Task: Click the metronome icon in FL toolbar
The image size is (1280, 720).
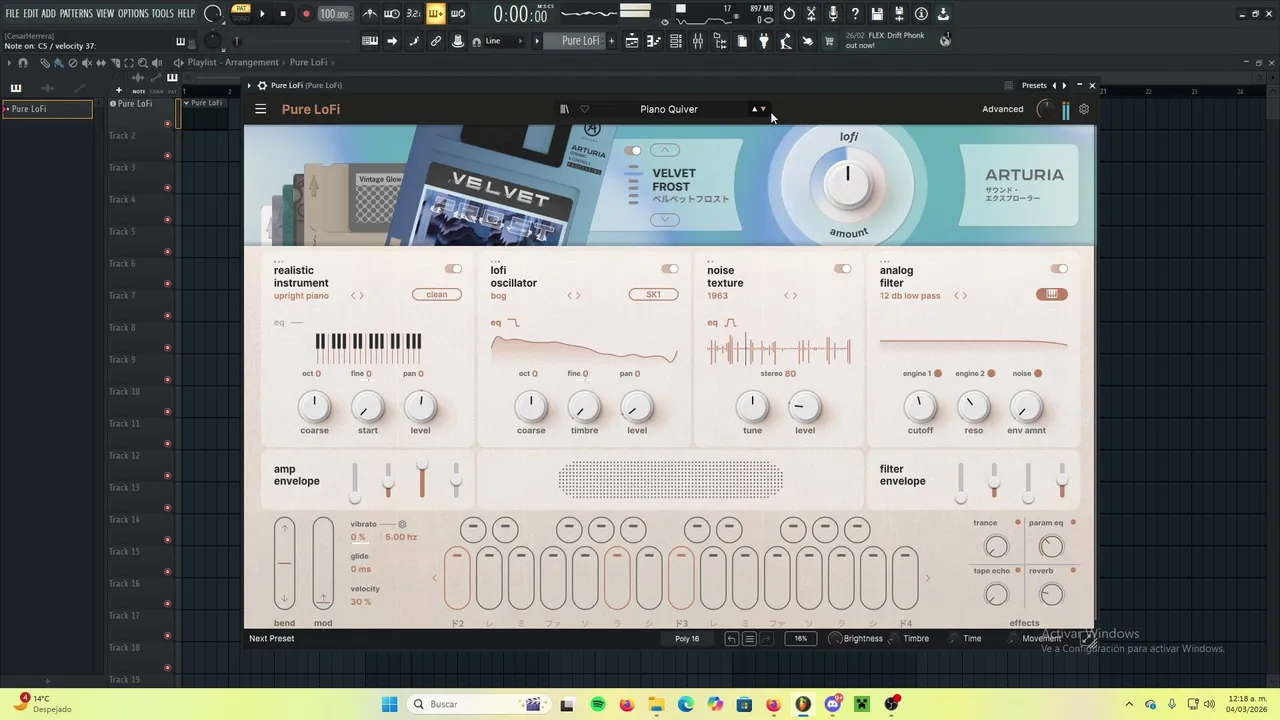Action: (370, 14)
